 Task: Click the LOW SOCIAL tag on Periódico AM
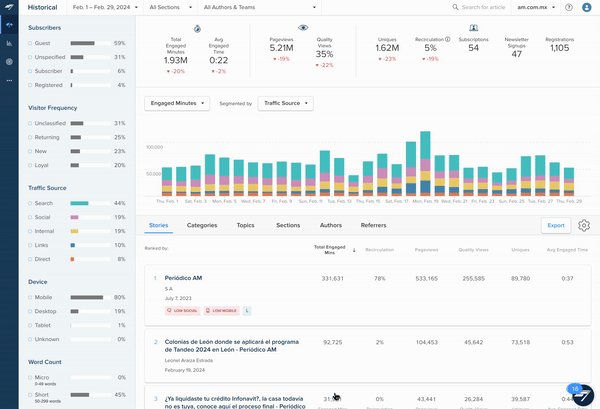183,311
